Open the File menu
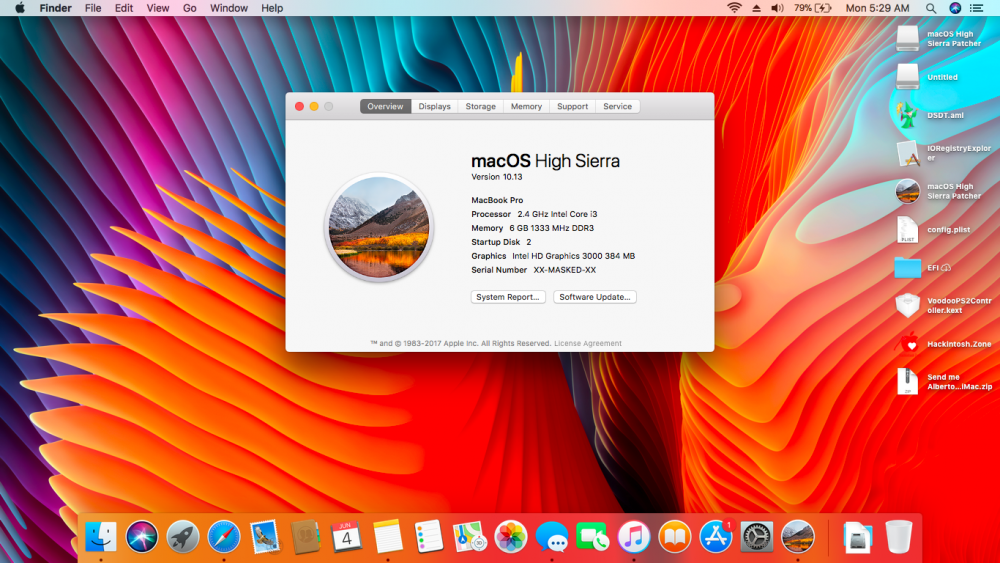Viewport: 1000px width, 563px height. [x=93, y=8]
